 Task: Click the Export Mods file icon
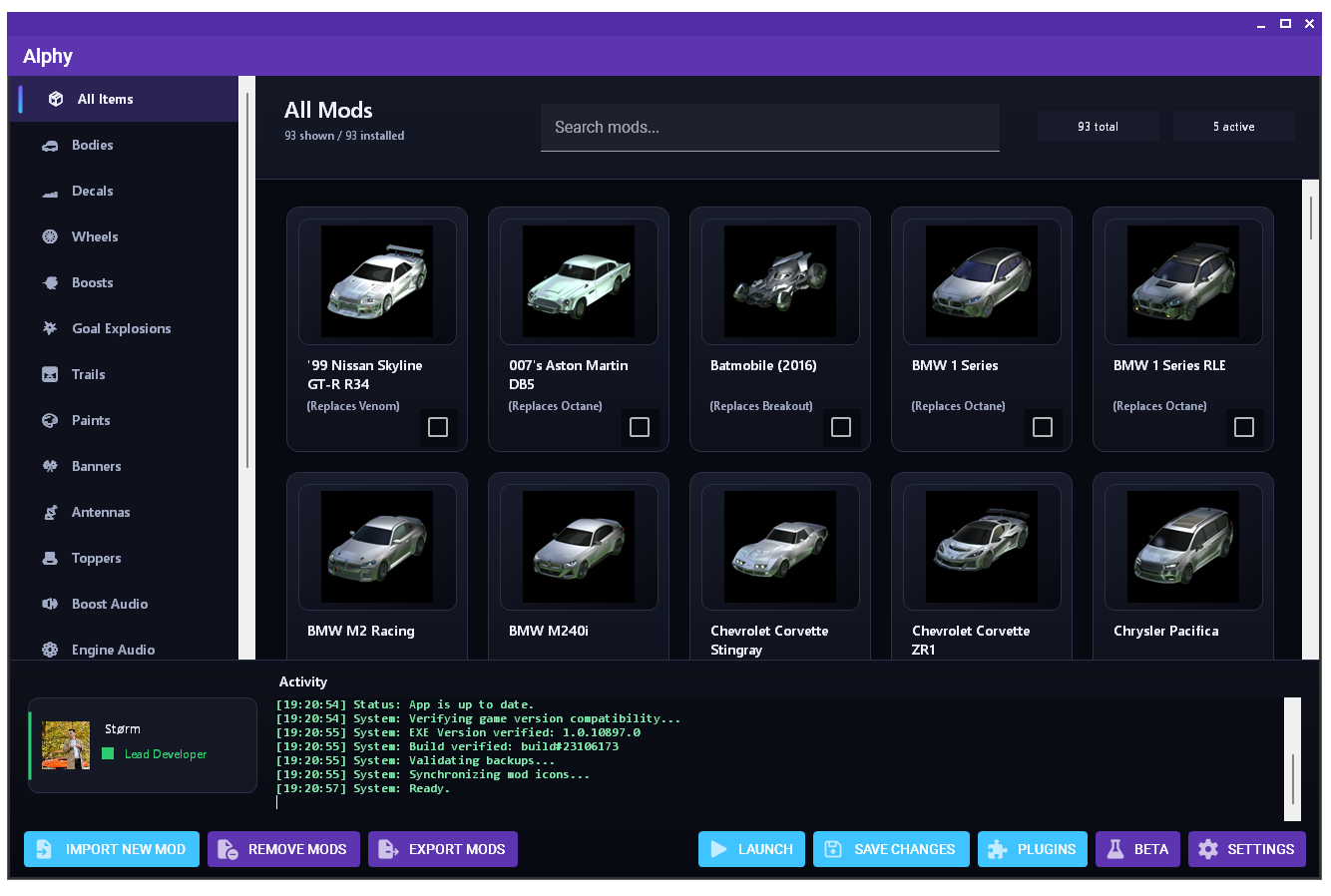tap(388, 849)
